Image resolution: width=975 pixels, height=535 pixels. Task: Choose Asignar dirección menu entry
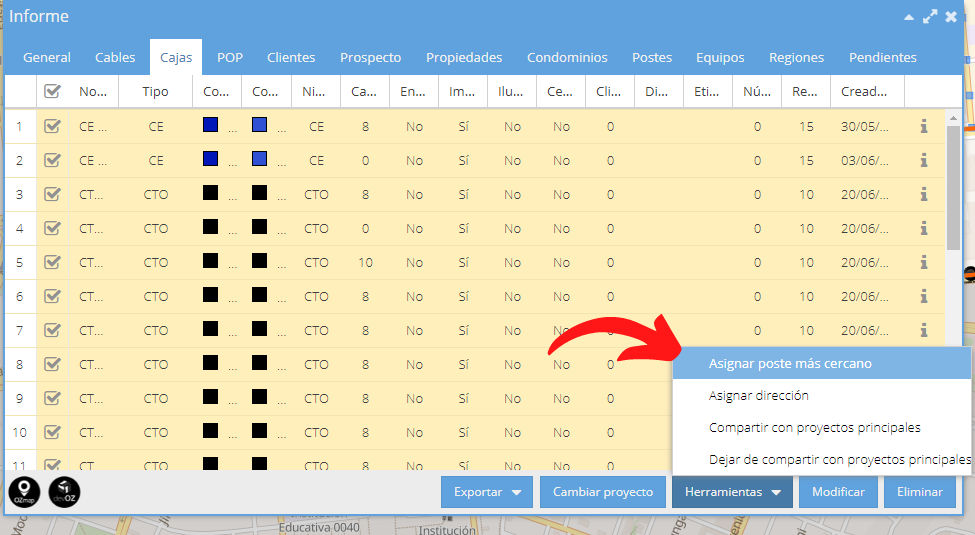821,396
